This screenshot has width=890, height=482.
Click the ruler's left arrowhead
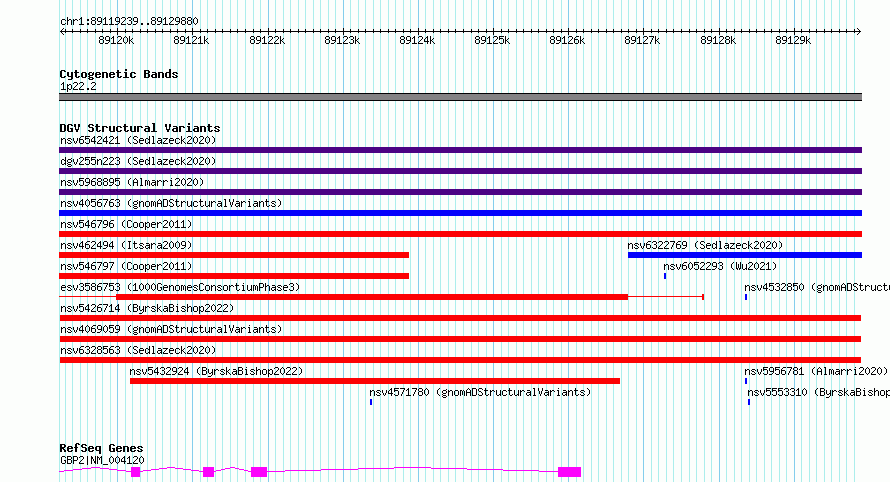pyautogui.click(x=62, y=32)
